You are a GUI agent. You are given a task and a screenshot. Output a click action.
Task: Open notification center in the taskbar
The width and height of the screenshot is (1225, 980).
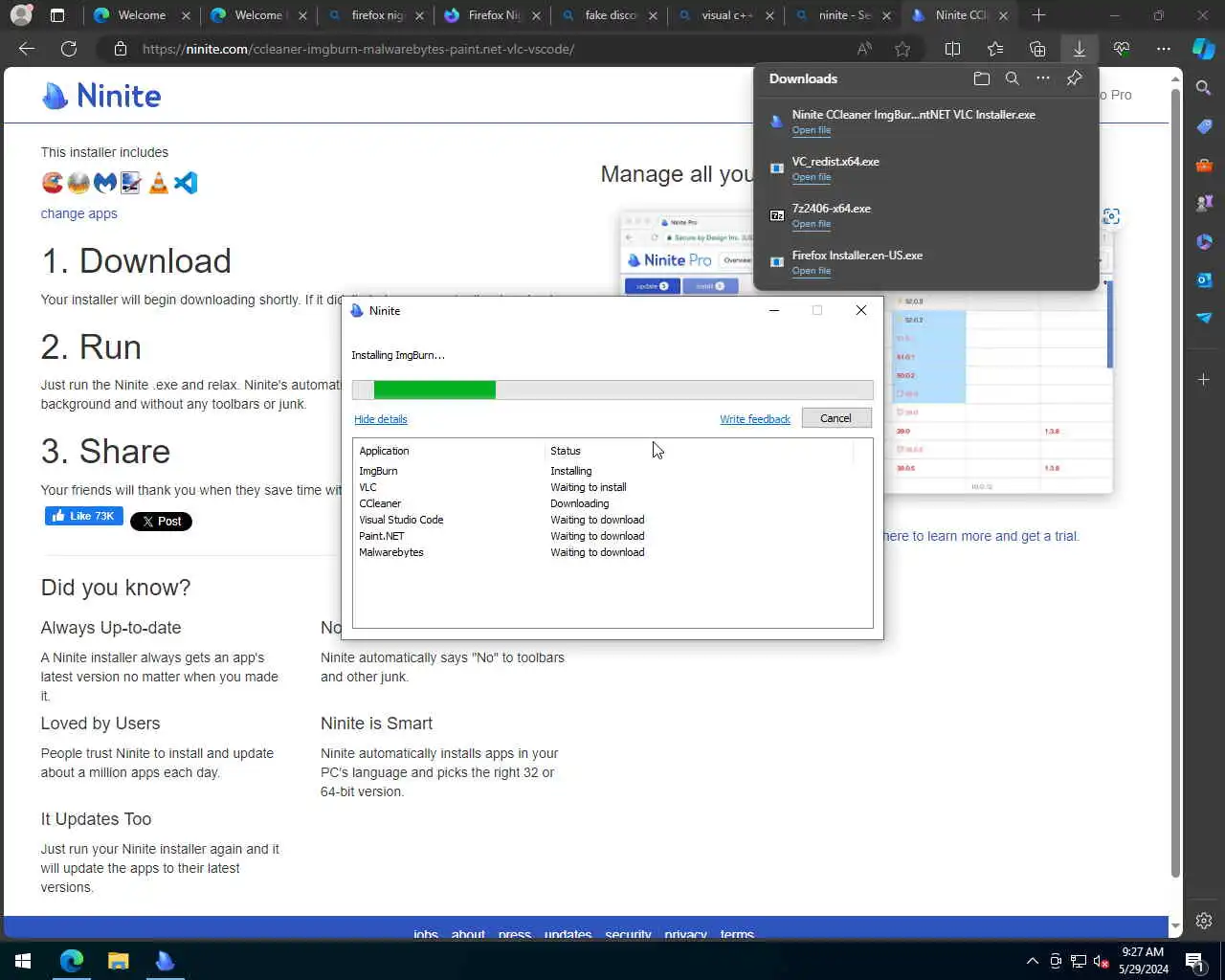tap(1194, 961)
